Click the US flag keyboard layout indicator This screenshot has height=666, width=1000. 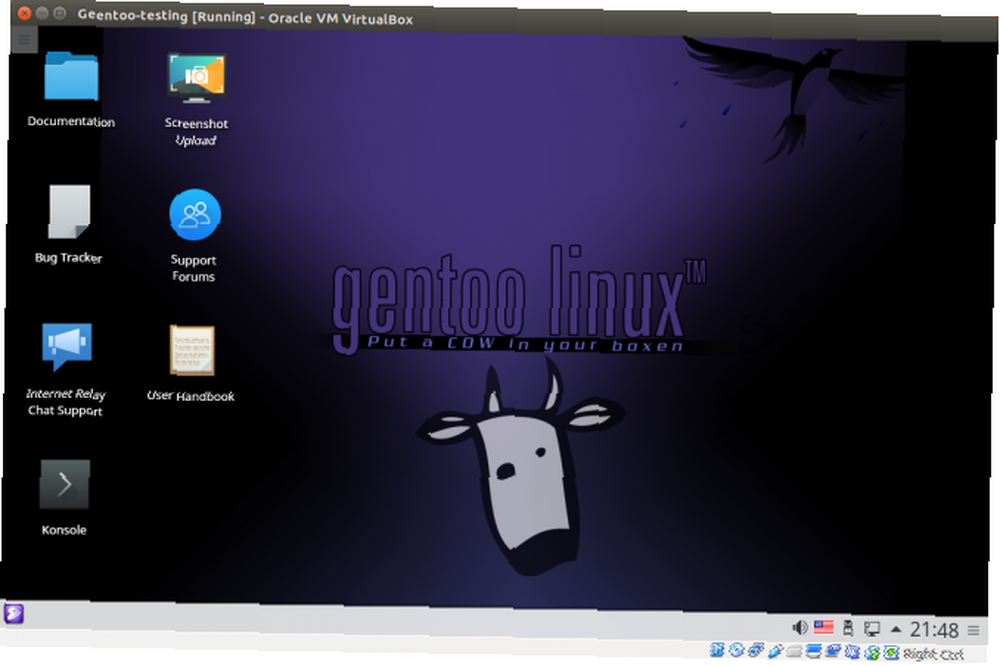(823, 628)
